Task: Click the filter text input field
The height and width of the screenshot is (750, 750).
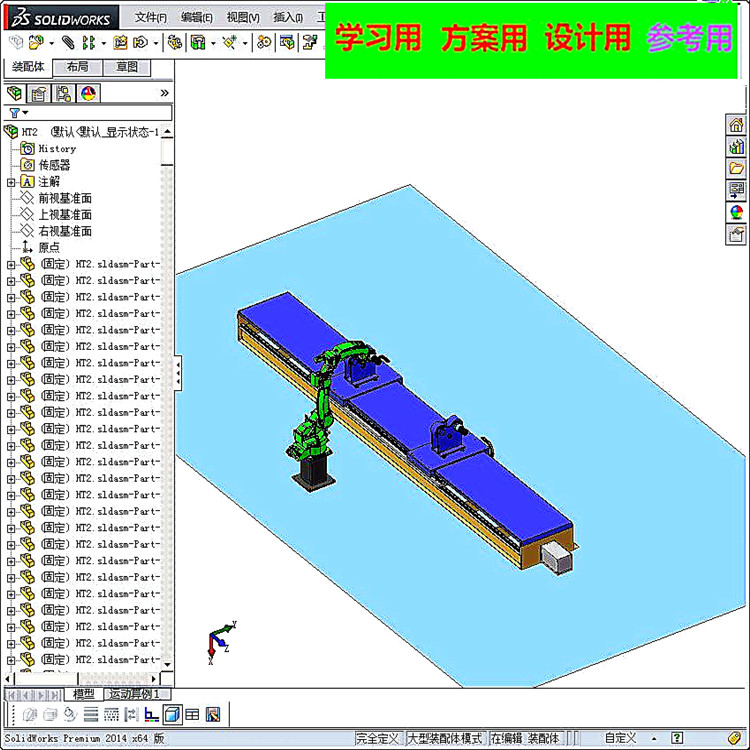Action: tap(99, 113)
